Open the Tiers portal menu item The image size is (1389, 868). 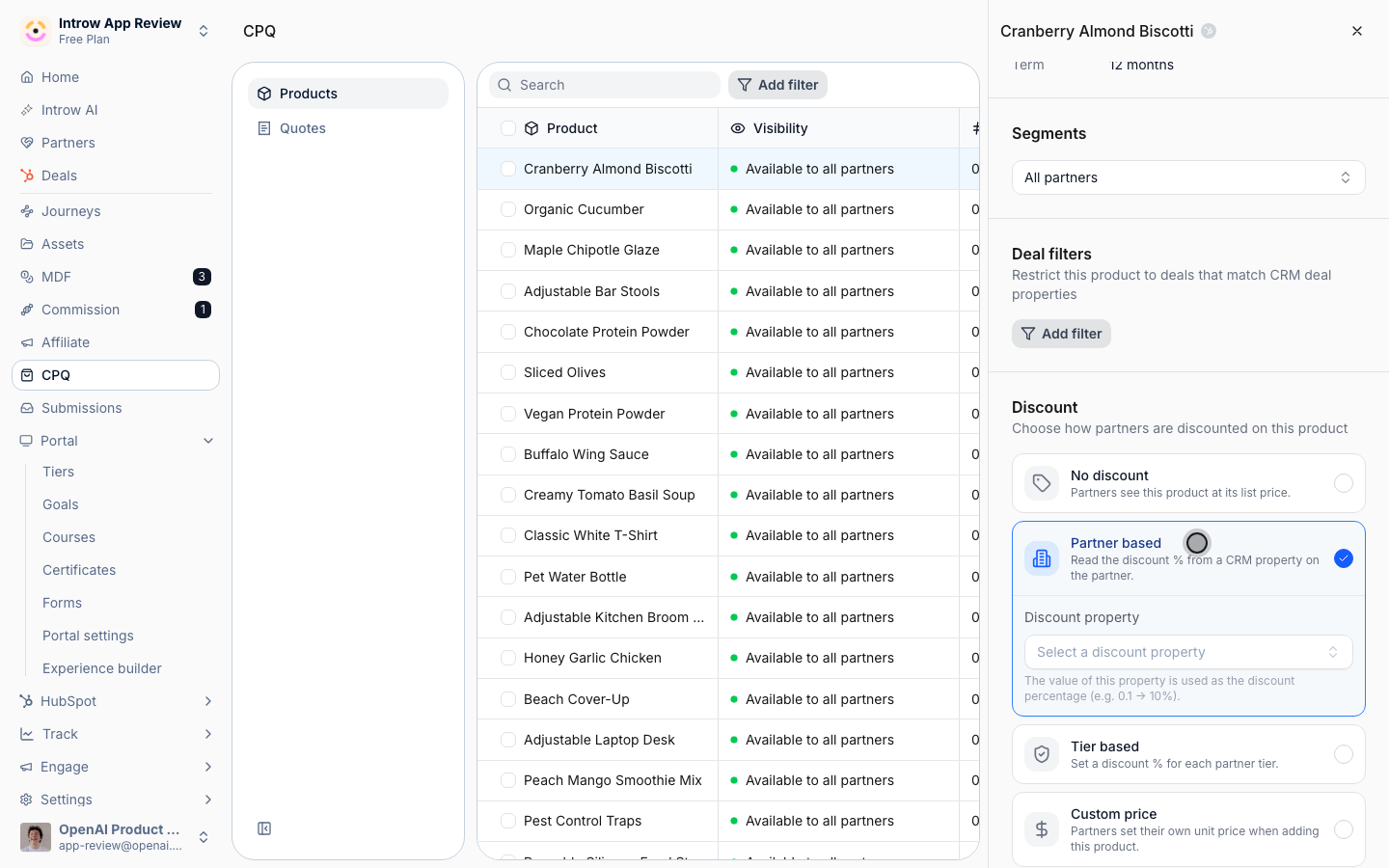coord(59,472)
